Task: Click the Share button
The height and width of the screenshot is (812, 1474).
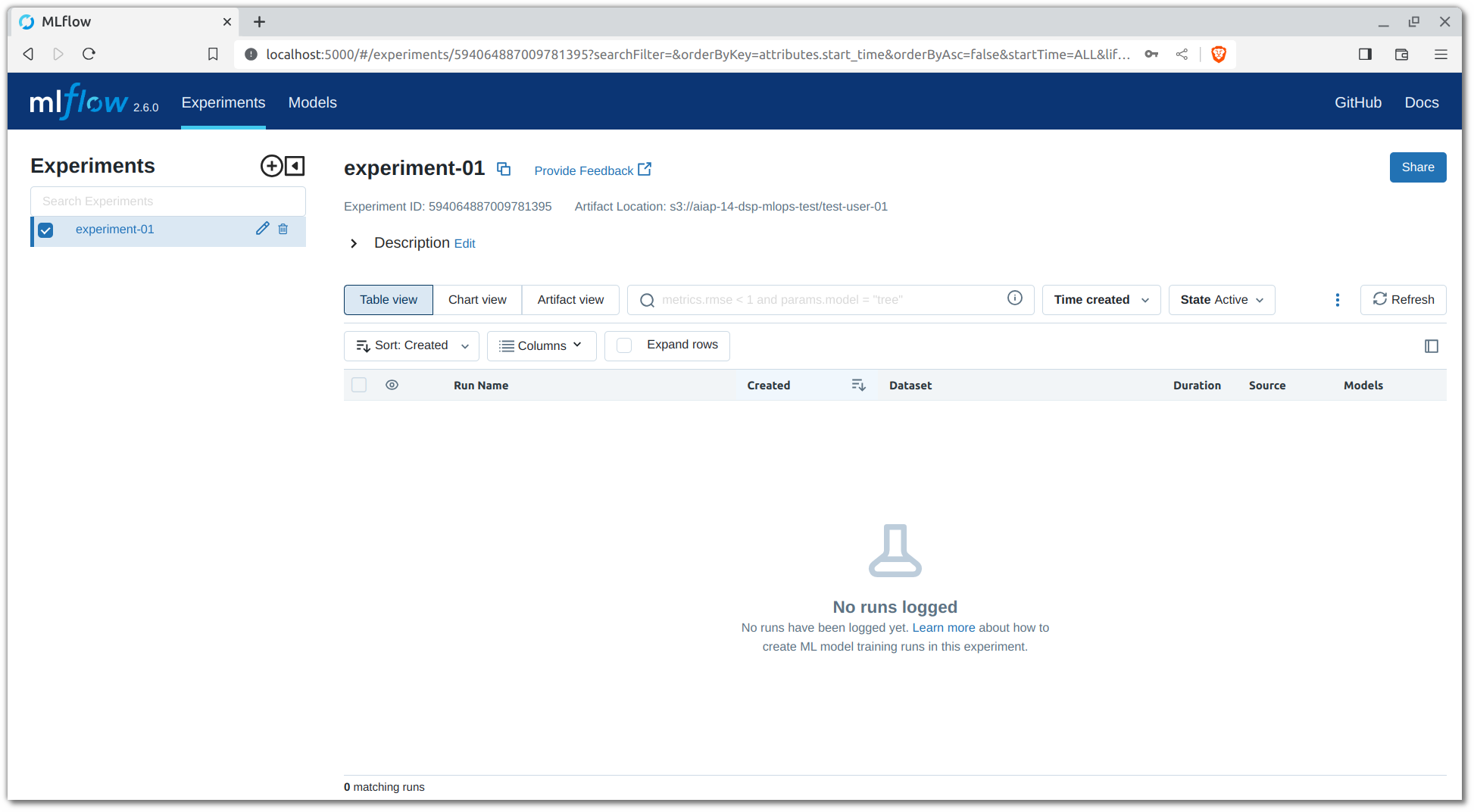Action: 1418,167
